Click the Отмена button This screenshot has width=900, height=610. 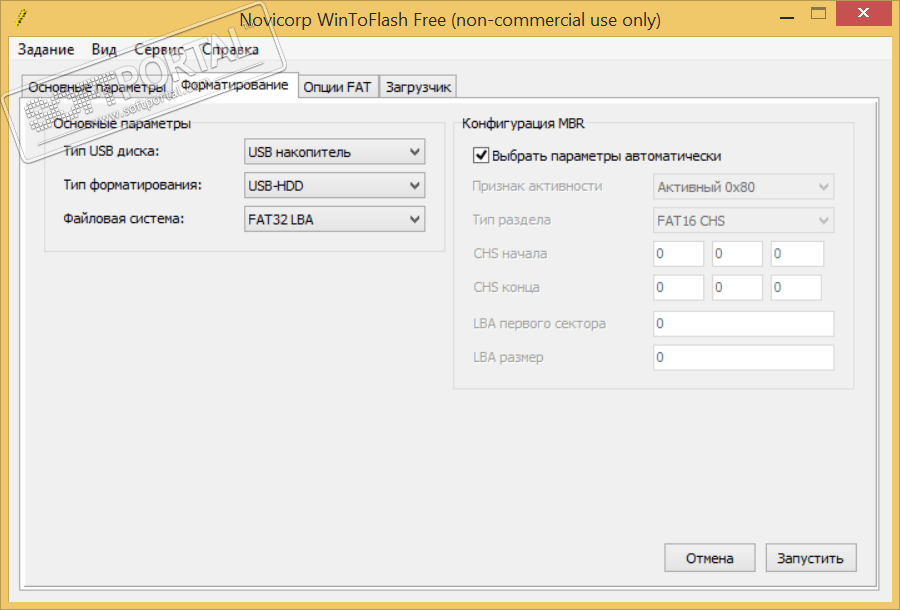709,558
